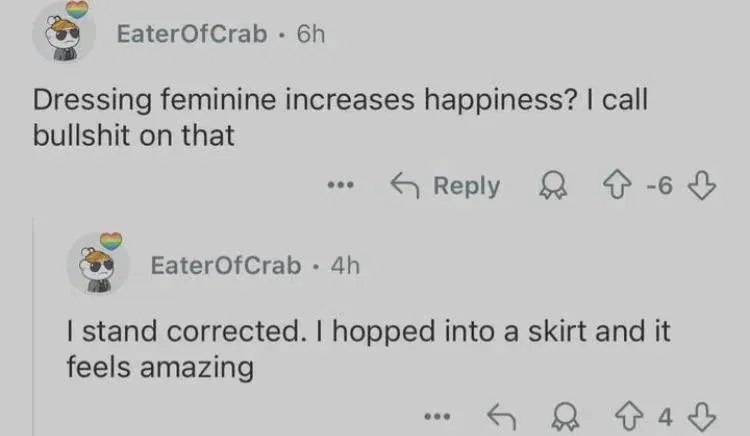
Task: Open the three-dot menu on the 4h reply
Action: click(x=433, y=413)
